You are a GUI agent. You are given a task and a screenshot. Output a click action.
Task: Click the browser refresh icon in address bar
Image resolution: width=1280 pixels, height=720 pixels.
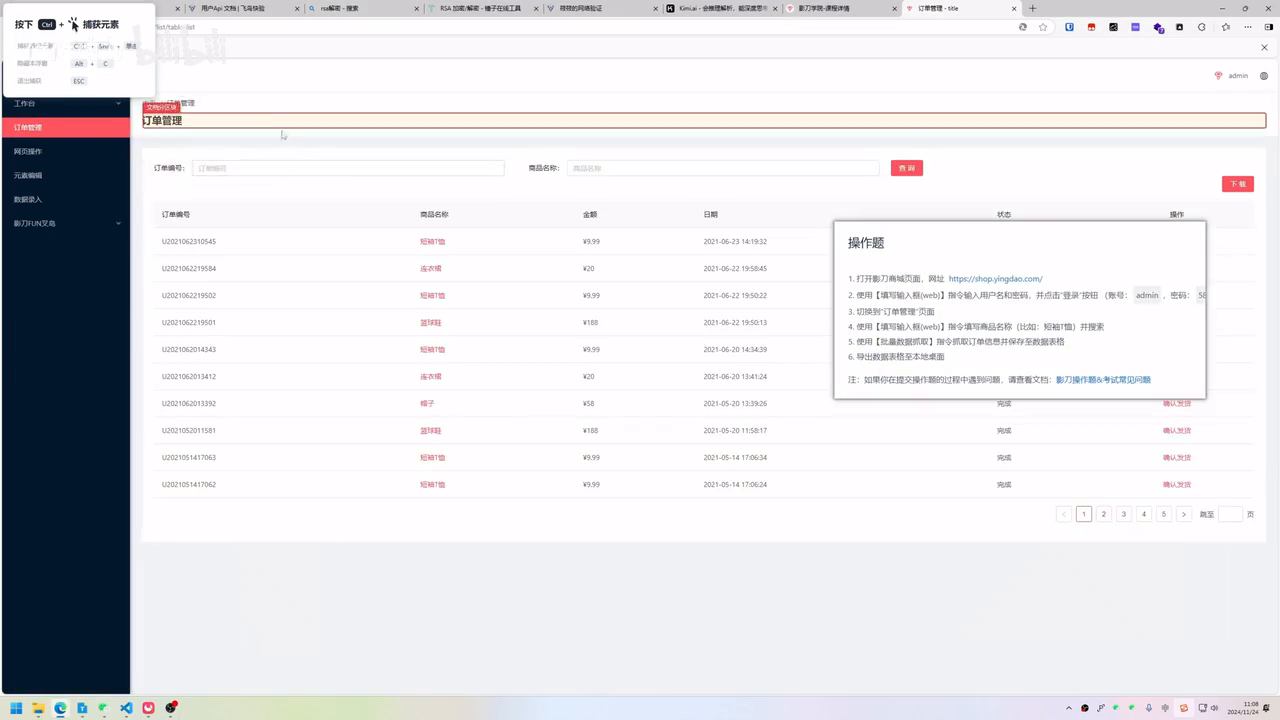click(1023, 27)
